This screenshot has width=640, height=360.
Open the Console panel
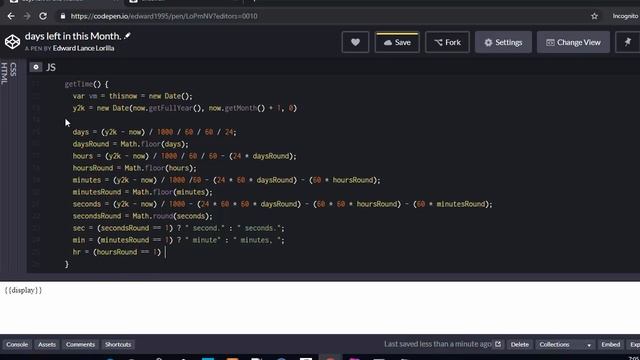pos(17,344)
